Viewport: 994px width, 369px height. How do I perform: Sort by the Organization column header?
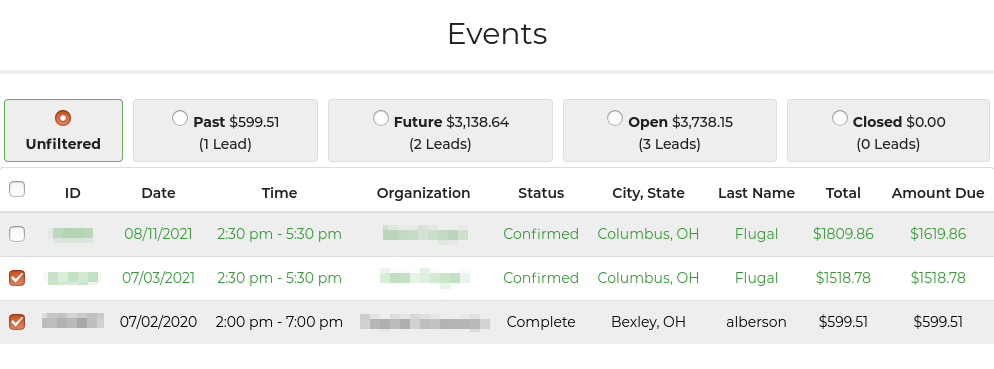[423, 193]
